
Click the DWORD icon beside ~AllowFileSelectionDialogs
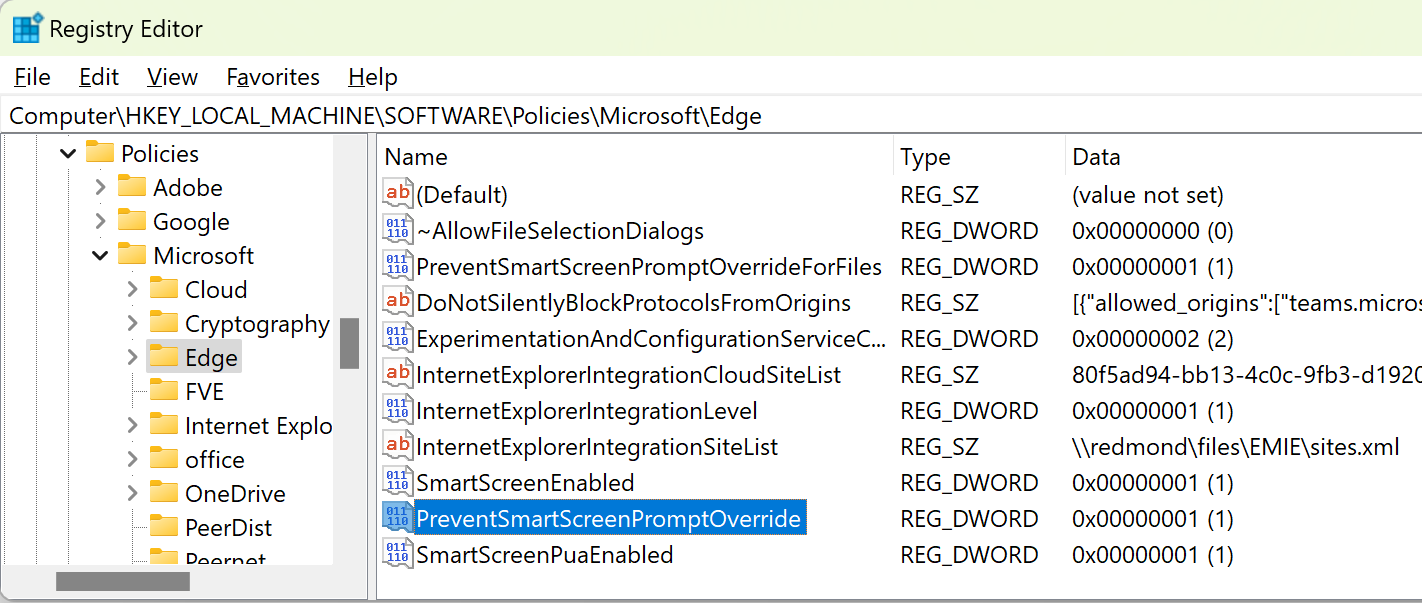click(x=398, y=231)
